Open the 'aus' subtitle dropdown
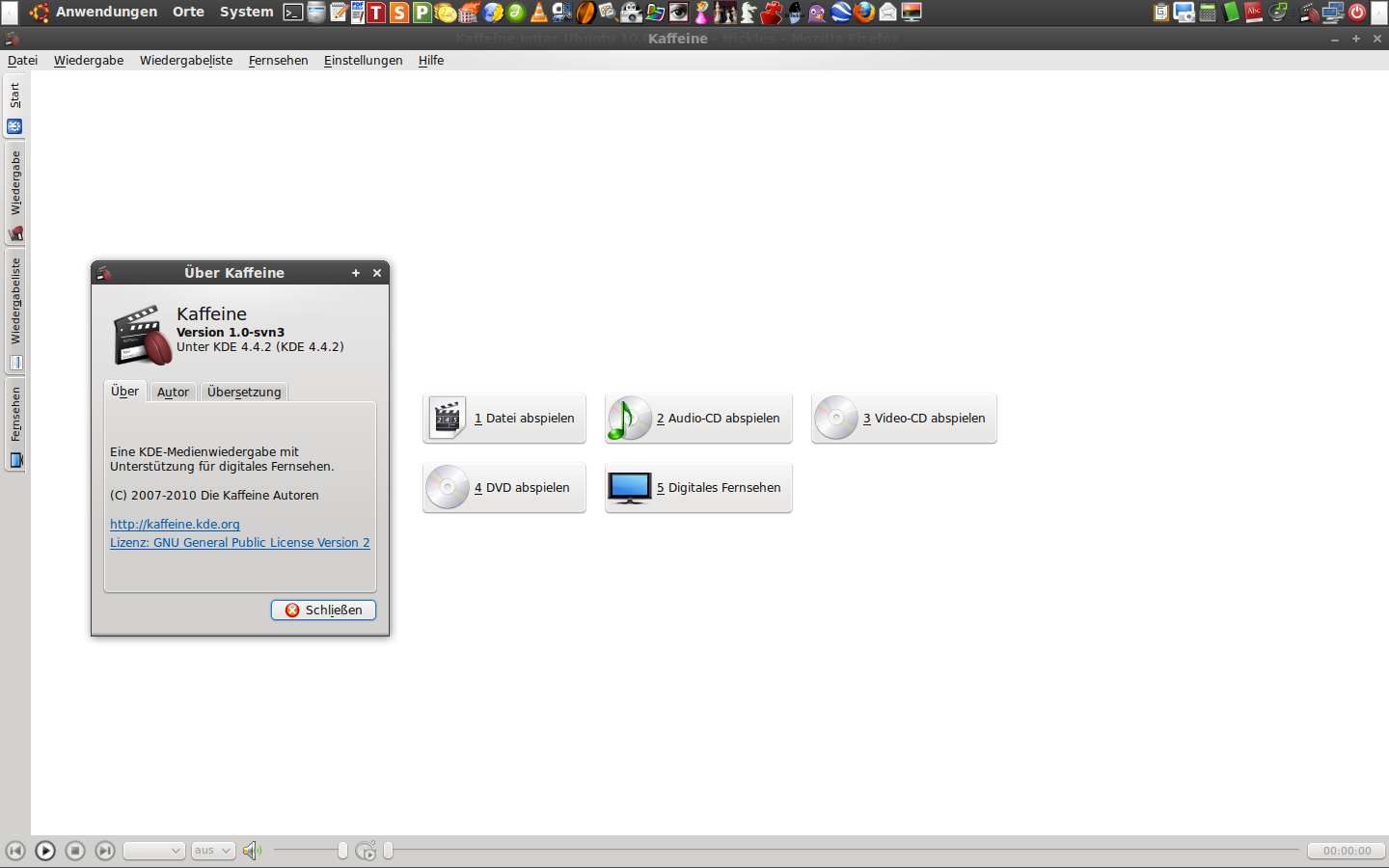 213,851
